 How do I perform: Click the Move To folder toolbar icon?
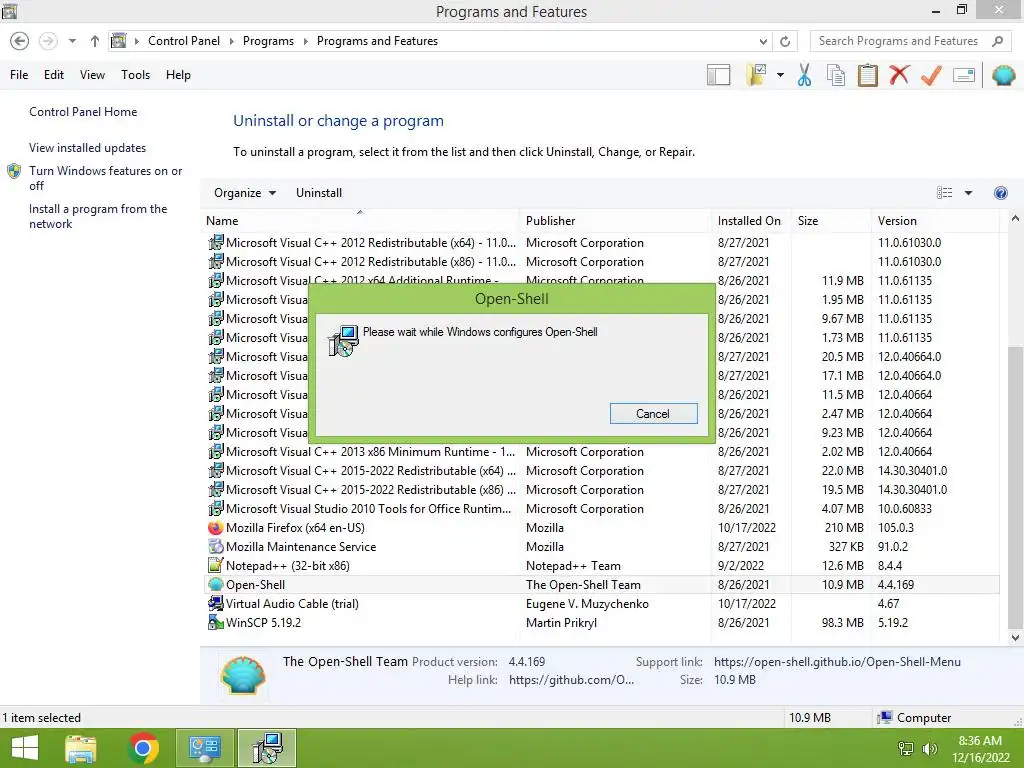(x=756, y=75)
